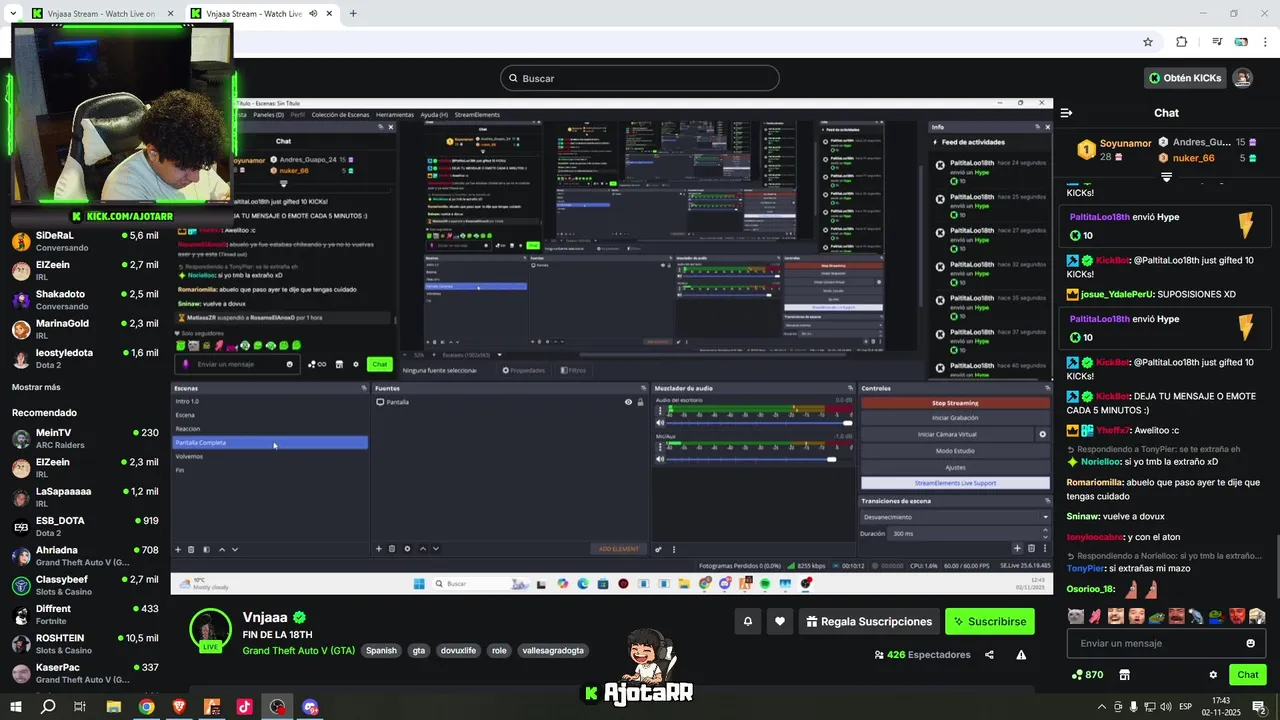Expand the chat leaderboard chevron

click(1166, 177)
